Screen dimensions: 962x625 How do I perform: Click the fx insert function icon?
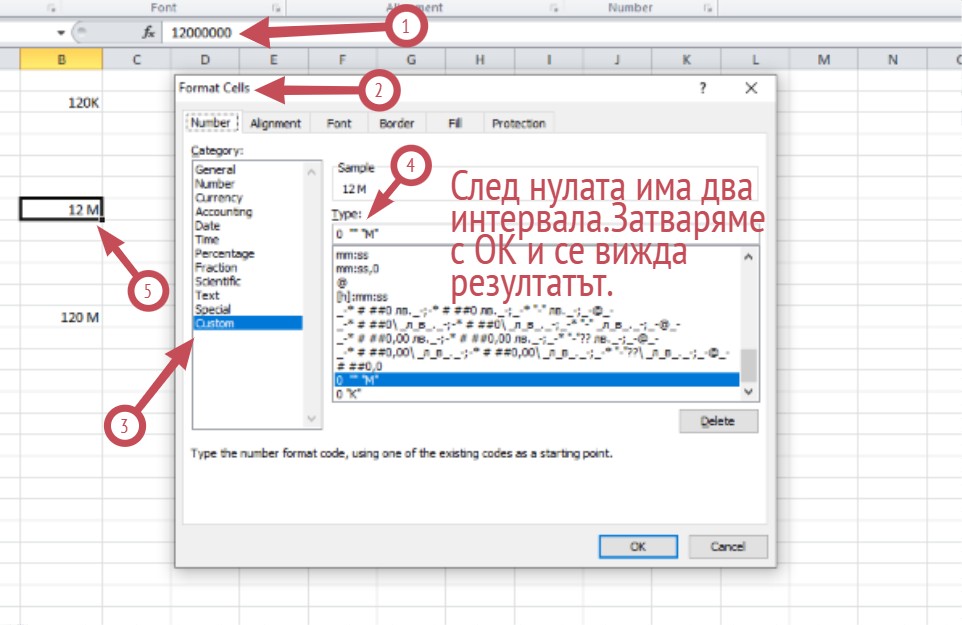(x=148, y=32)
